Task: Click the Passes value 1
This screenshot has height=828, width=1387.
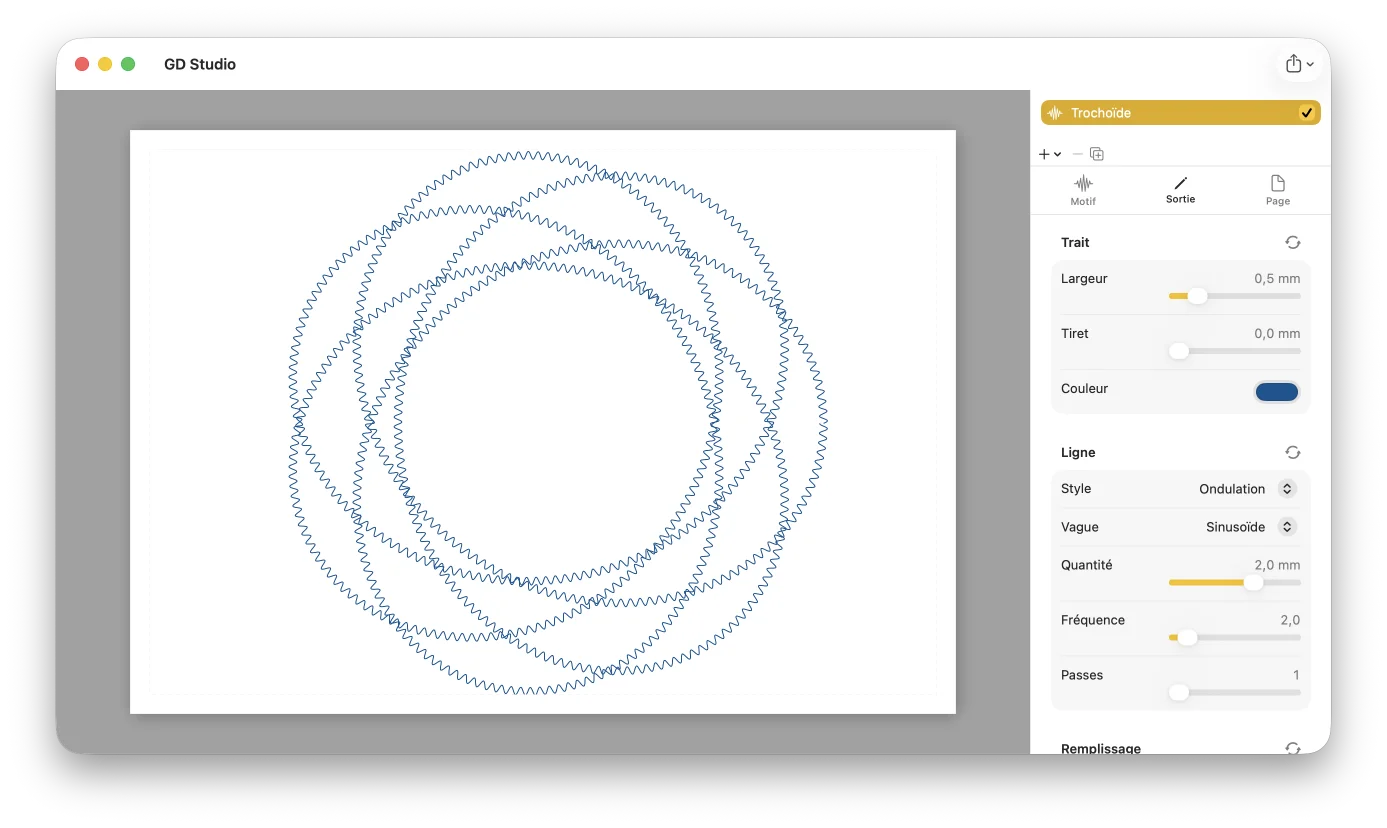Action: 1296,675
